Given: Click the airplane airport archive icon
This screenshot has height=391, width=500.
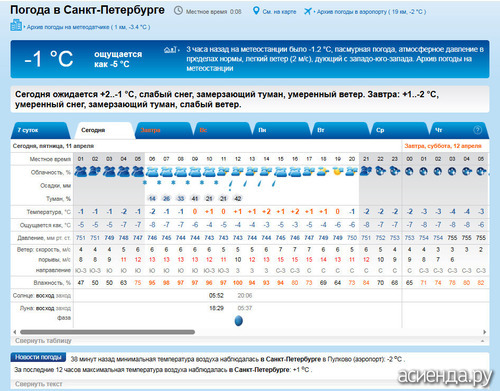Looking at the screenshot, I should [307, 11].
